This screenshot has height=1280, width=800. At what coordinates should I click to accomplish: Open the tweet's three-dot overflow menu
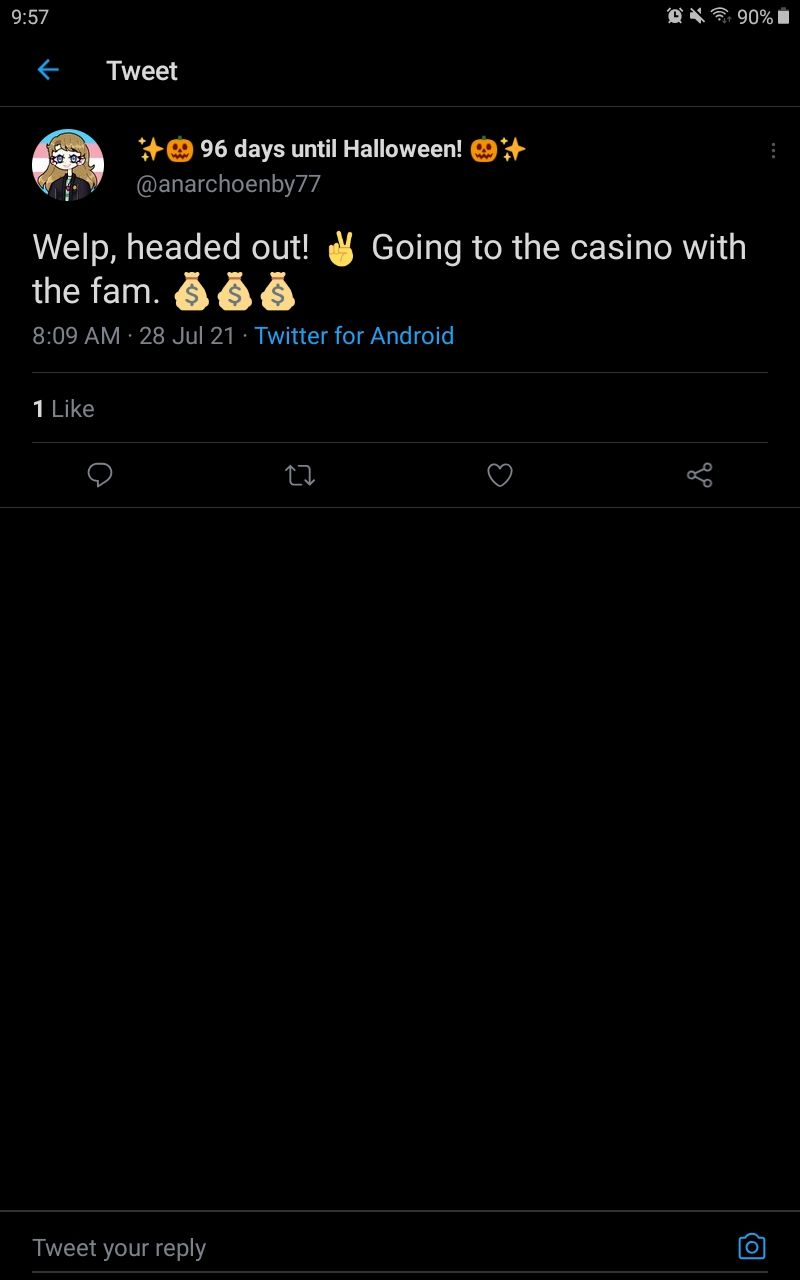coord(773,151)
